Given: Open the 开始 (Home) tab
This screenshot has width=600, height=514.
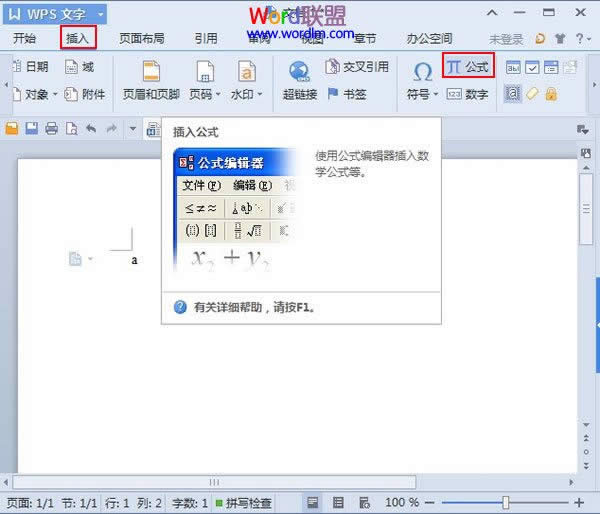Looking at the screenshot, I should tap(25, 39).
